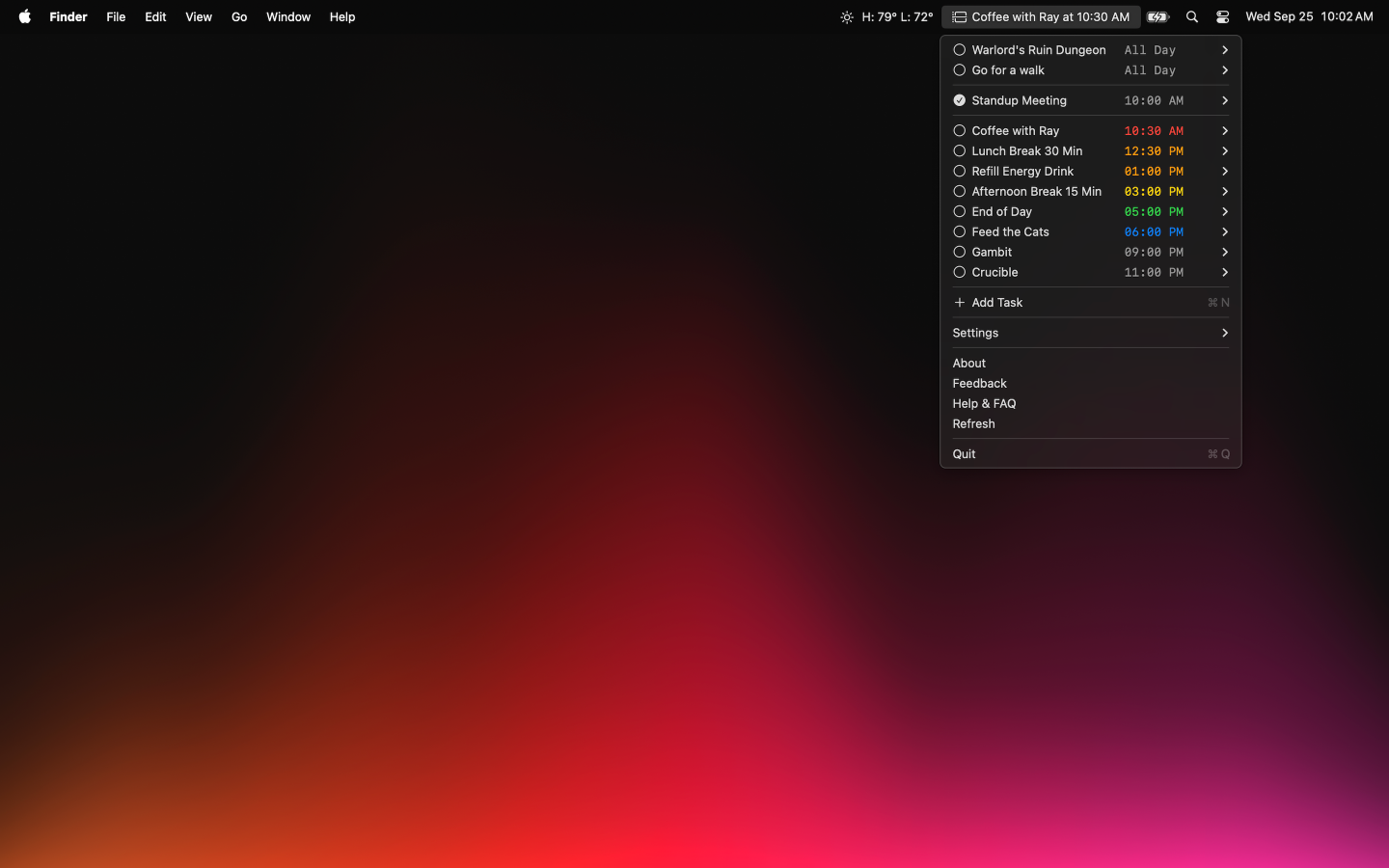Click the date and time in menu bar
The width and height of the screenshot is (1389, 868).
[1308, 17]
